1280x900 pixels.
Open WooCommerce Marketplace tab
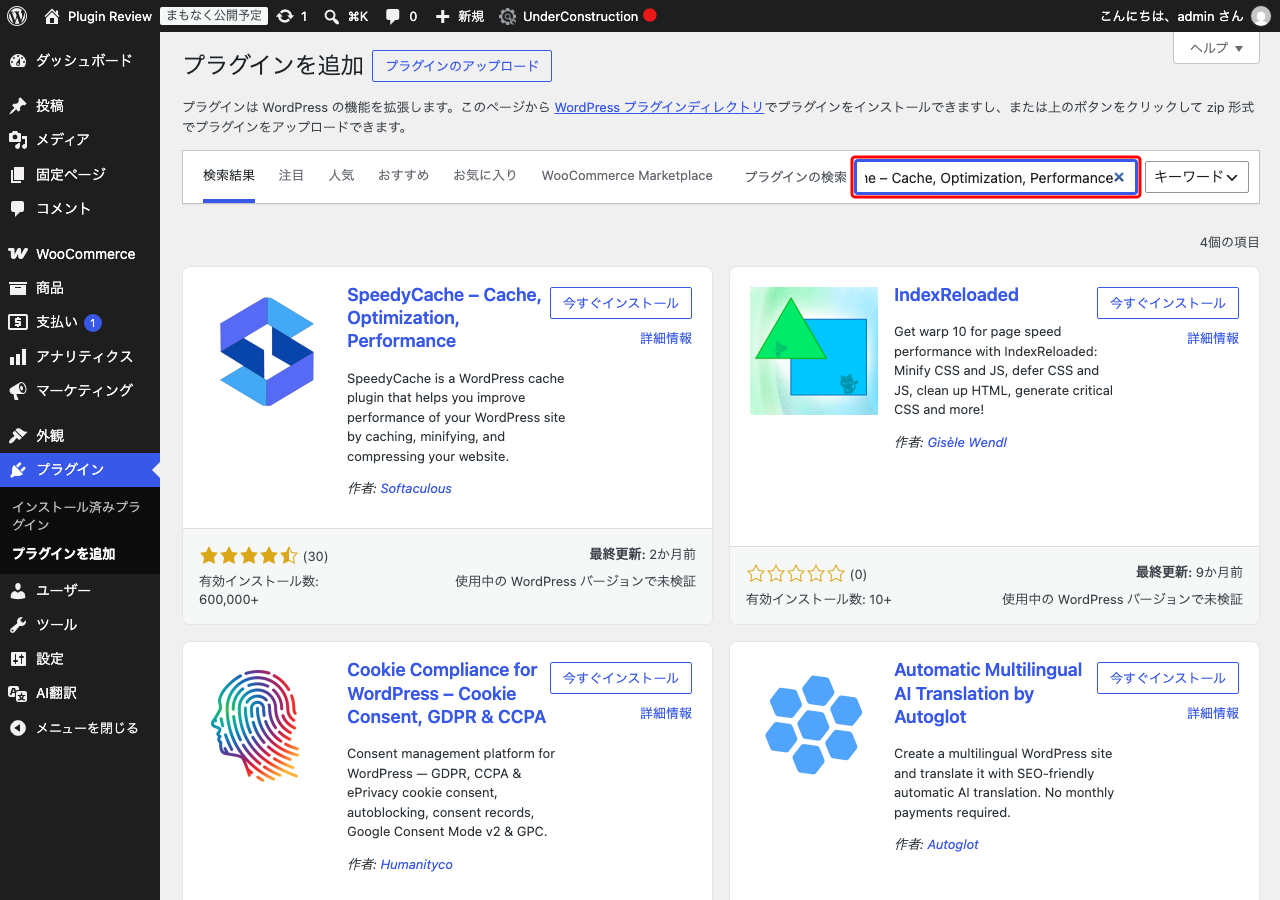[627, 176]
